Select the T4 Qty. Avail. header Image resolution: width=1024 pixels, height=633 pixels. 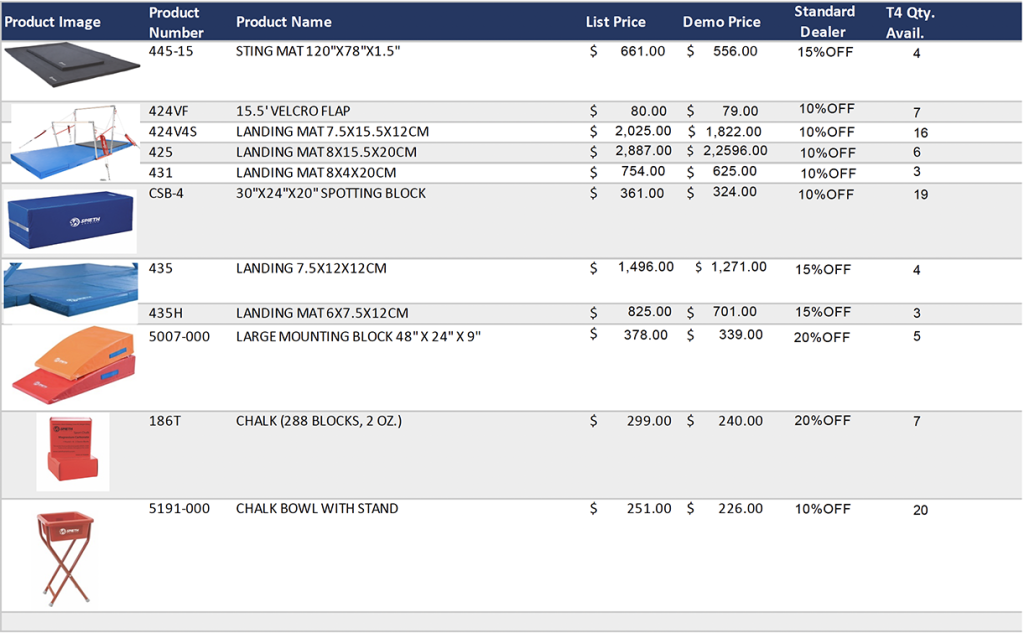point(910,22)
